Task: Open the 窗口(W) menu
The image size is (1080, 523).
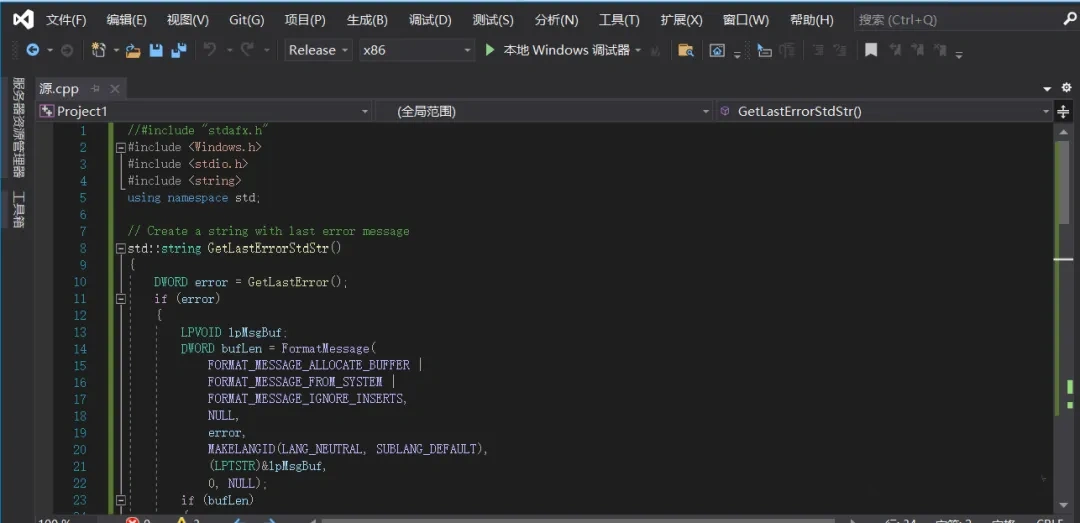Action: [x=746, y=20]
